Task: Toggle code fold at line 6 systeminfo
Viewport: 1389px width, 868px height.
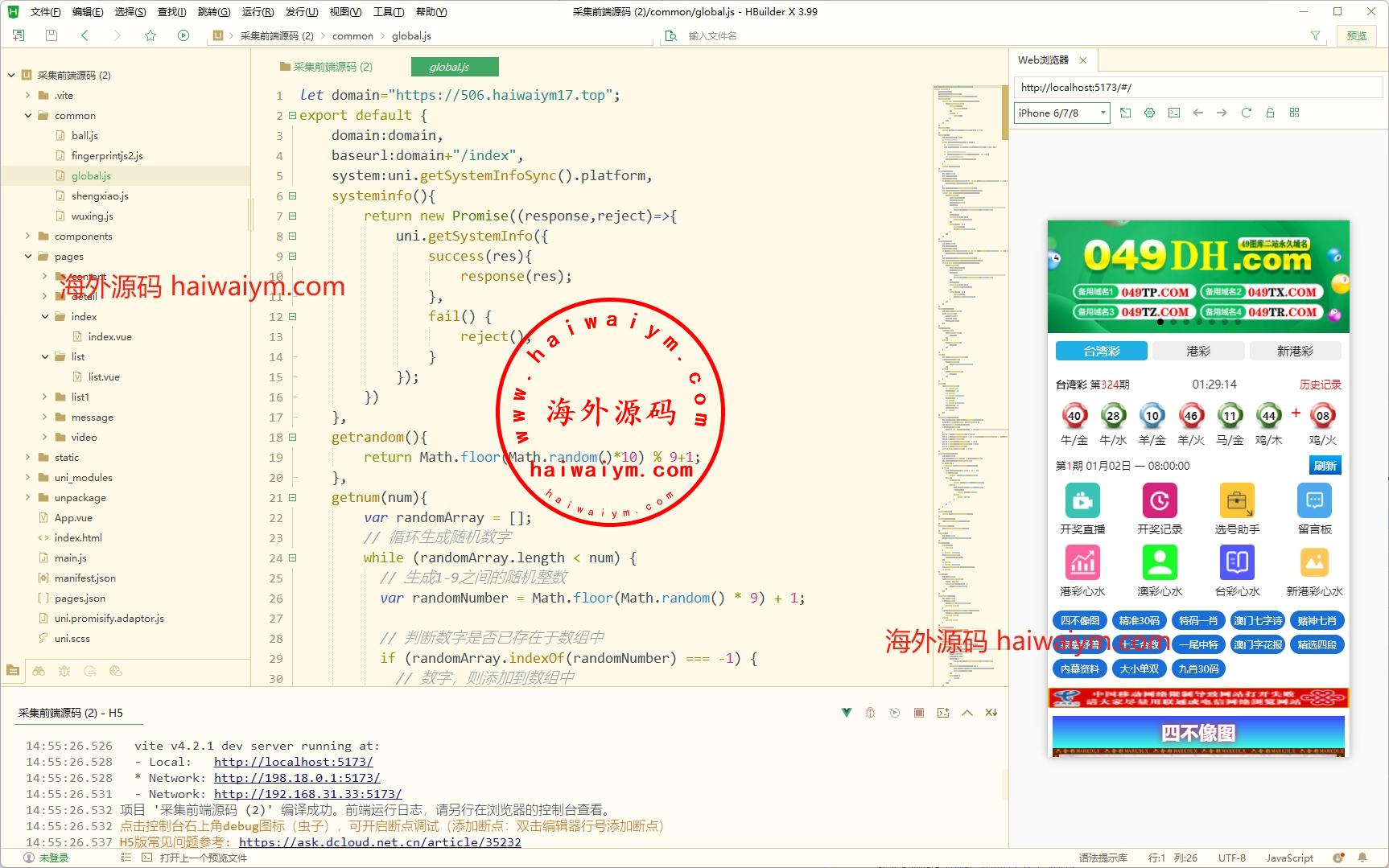Action: coord(293,195)
